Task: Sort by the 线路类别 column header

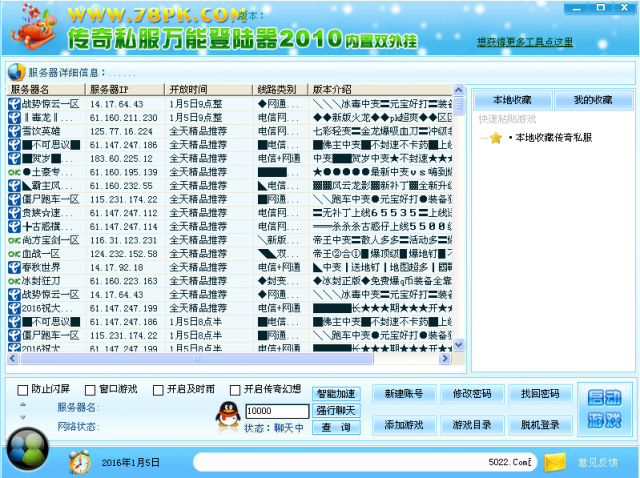Action: point(280,89)
